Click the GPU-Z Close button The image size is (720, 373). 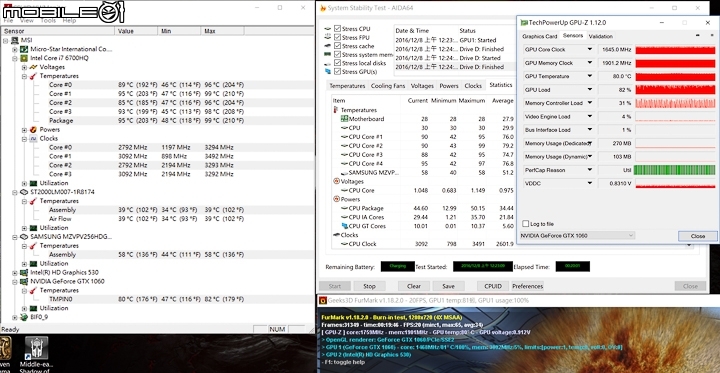(x=698, y=236)
